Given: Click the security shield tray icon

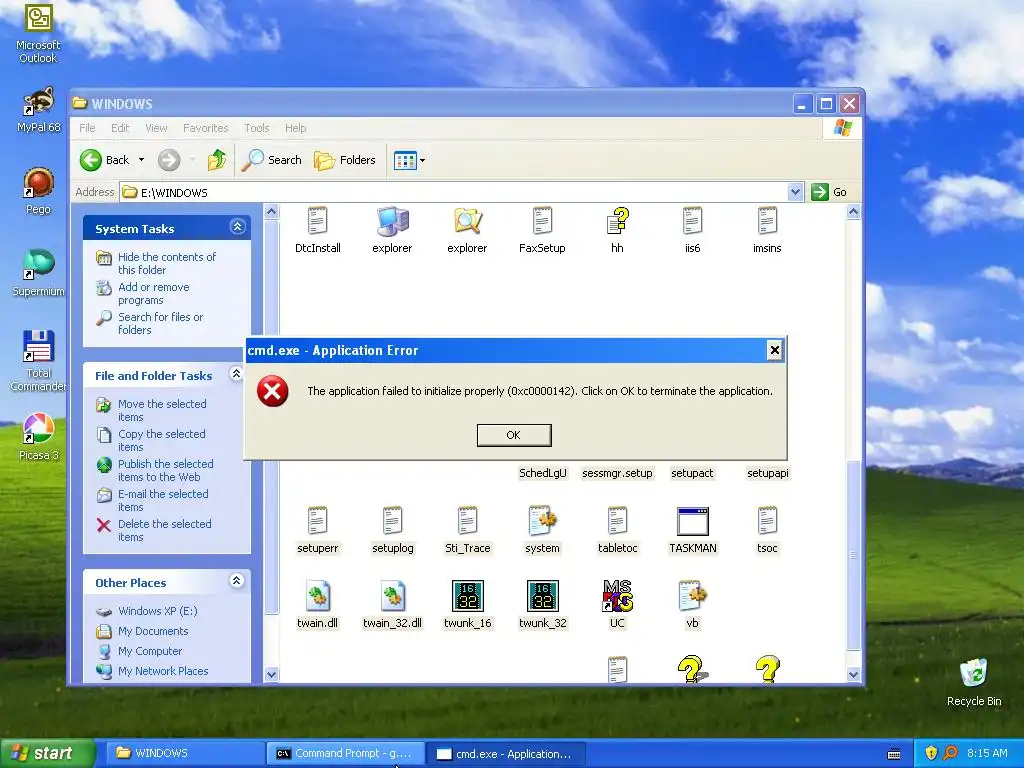Looking at the screenshot, I should coord(931,753).
